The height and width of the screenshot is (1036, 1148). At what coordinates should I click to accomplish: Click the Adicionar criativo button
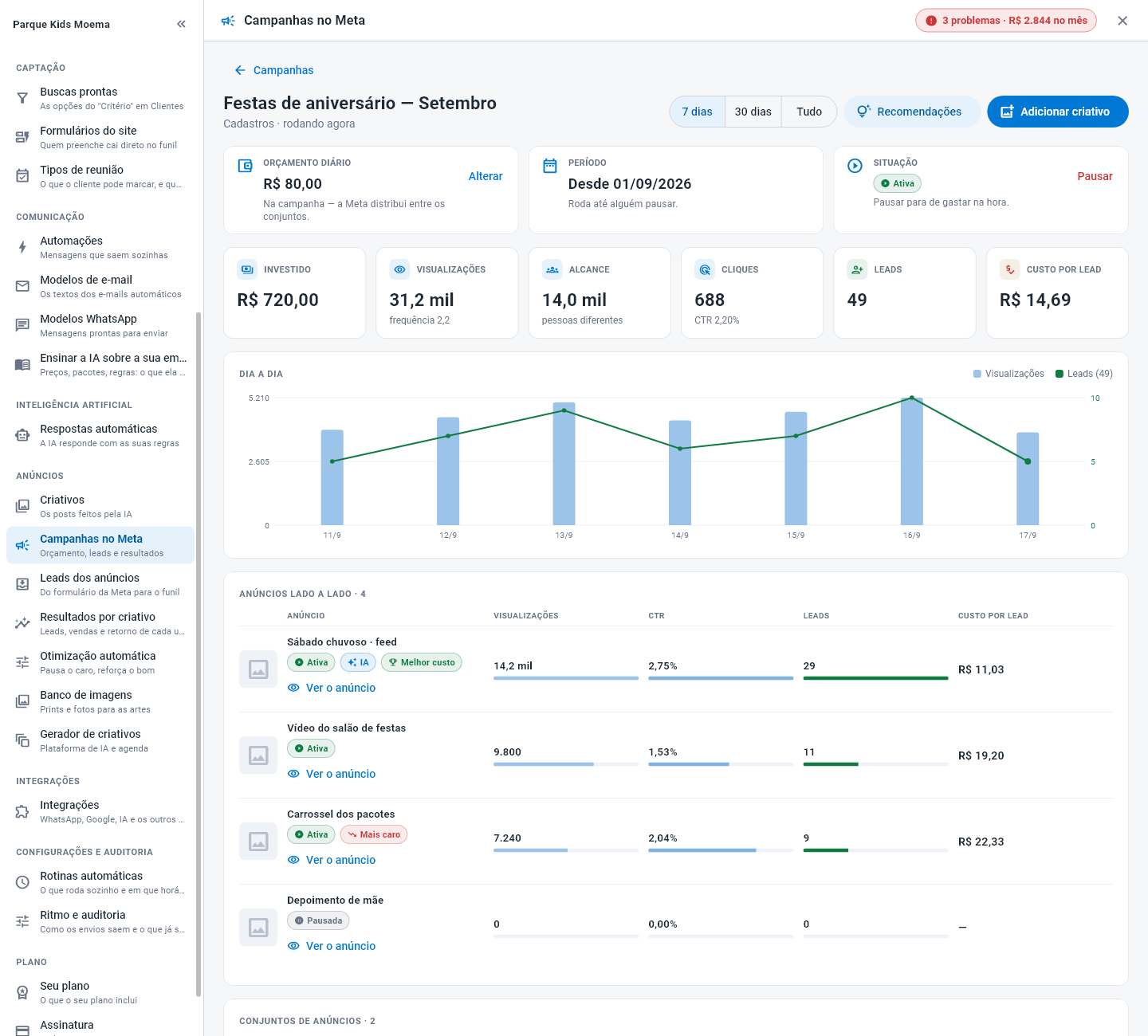(1058, 112)
